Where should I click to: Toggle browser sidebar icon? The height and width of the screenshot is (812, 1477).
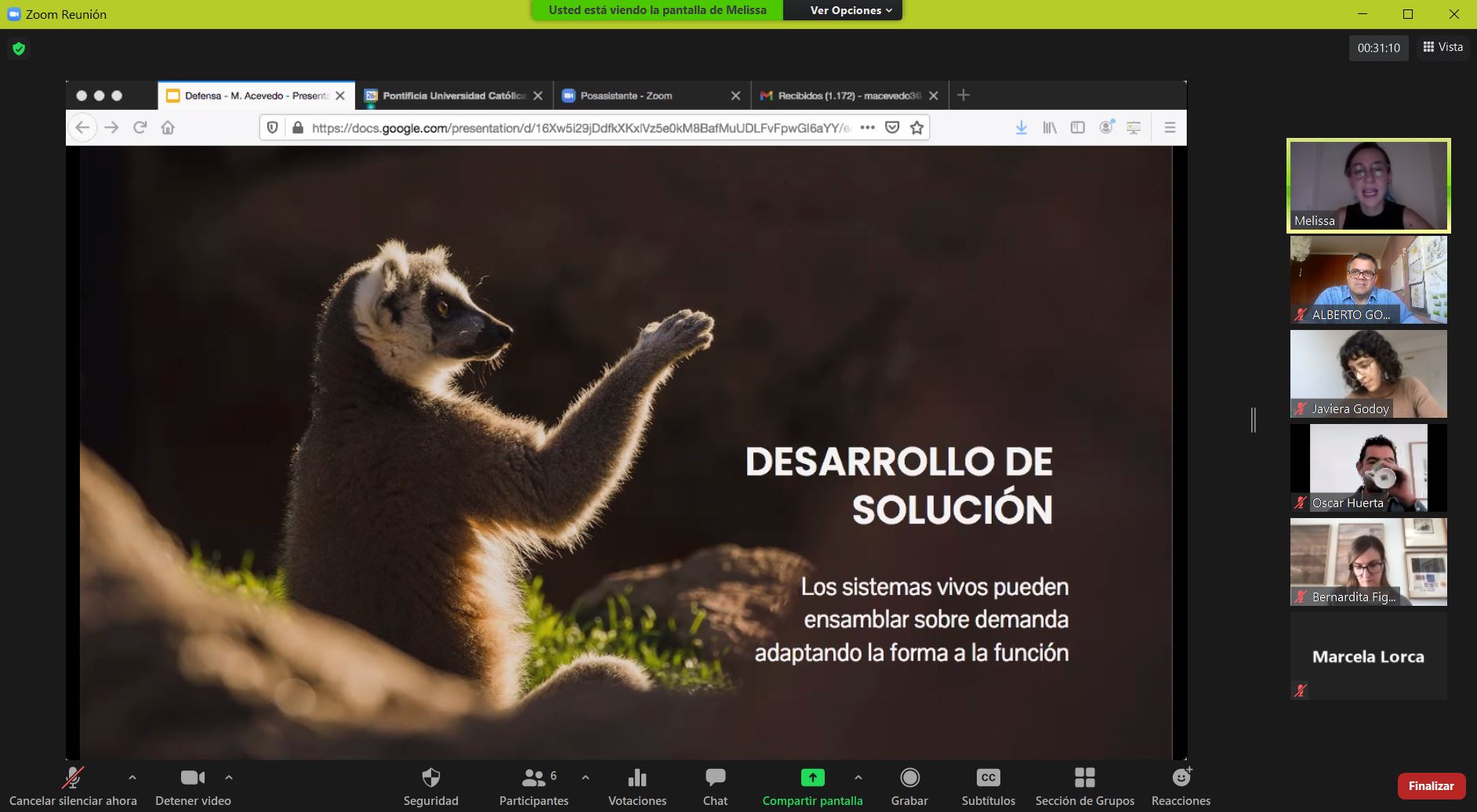coord(1078,127)
